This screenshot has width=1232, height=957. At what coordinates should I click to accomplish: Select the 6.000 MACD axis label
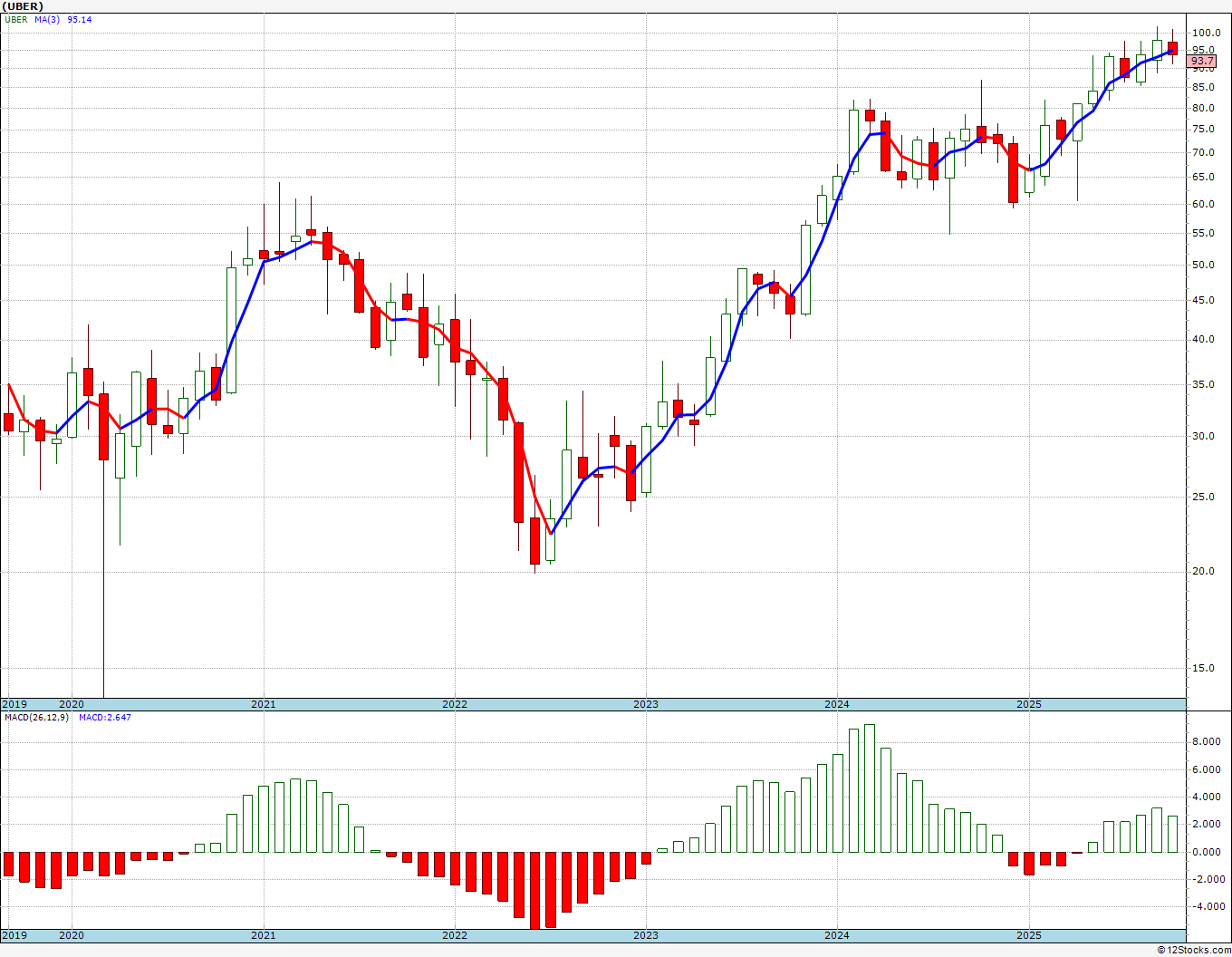[1208, 769]
